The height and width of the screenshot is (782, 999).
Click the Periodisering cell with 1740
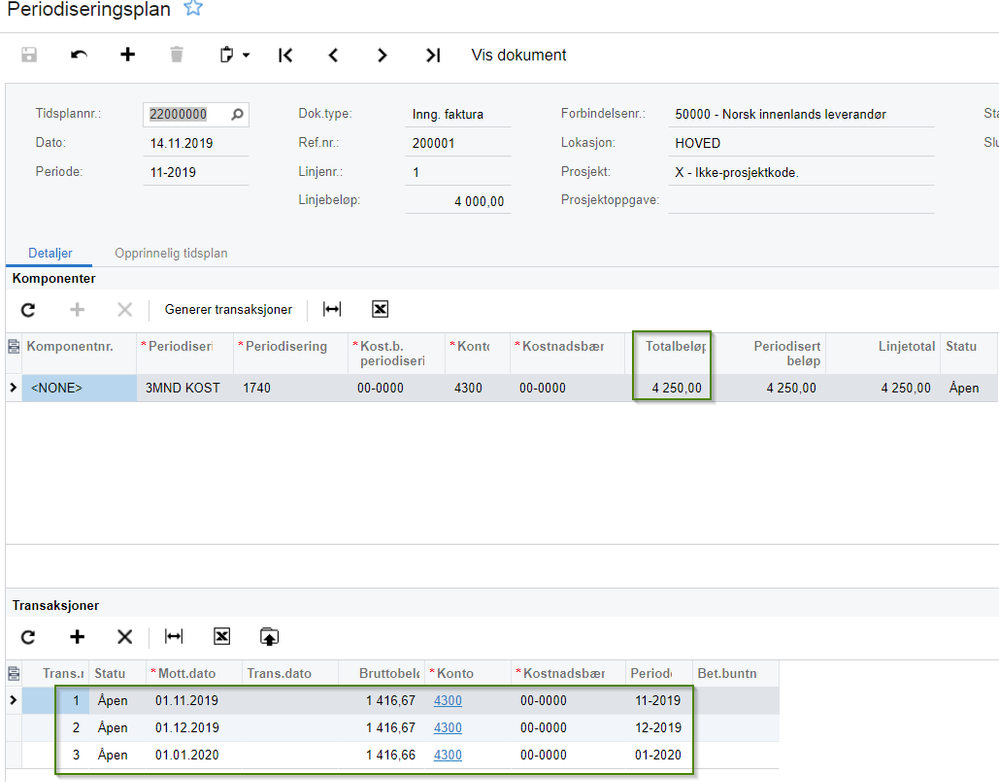pos(291,388)
